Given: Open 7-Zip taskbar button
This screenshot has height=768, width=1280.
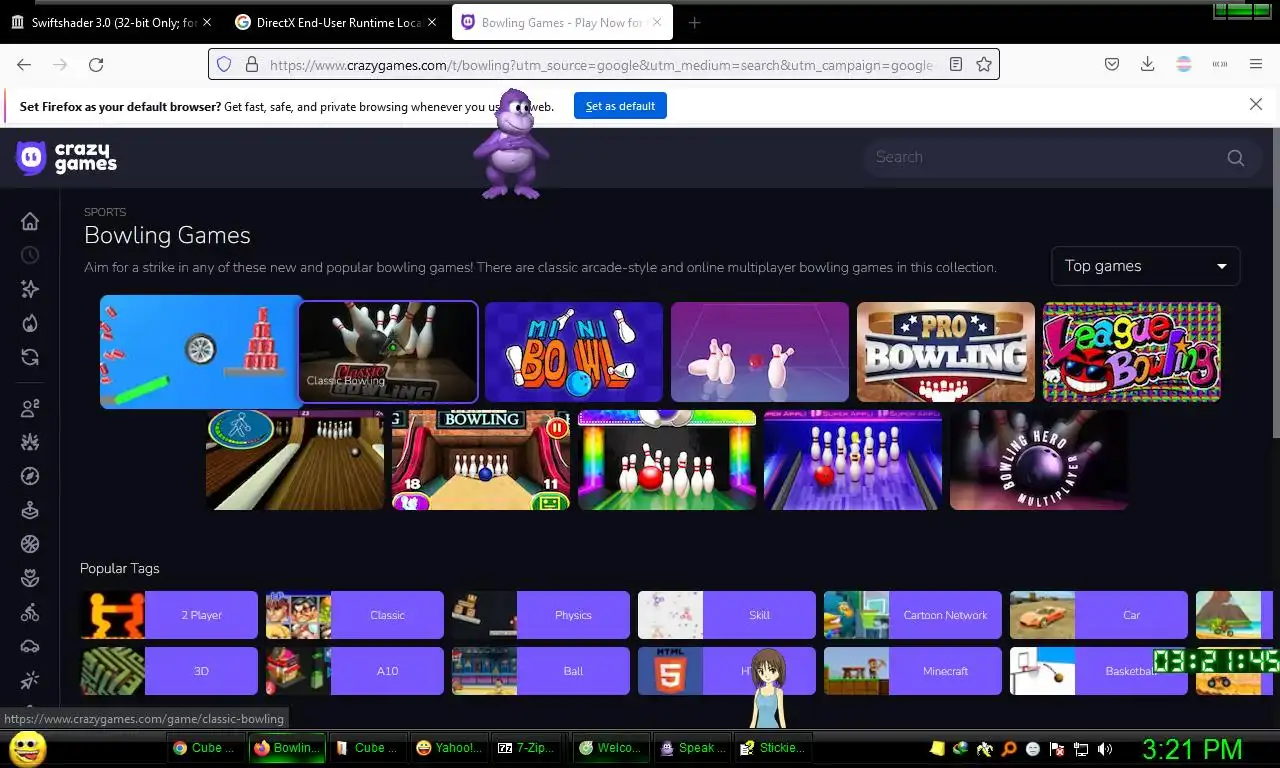Looking at the screenshot, I should point(527,748).
